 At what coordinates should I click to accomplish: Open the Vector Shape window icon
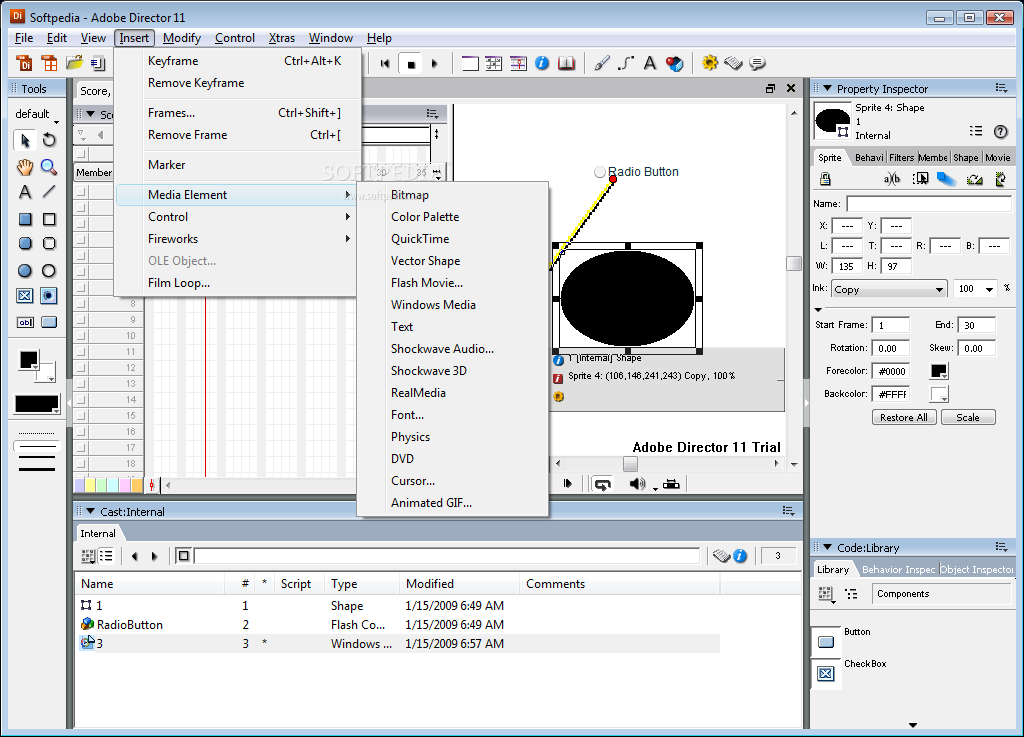tap(626, 63)
